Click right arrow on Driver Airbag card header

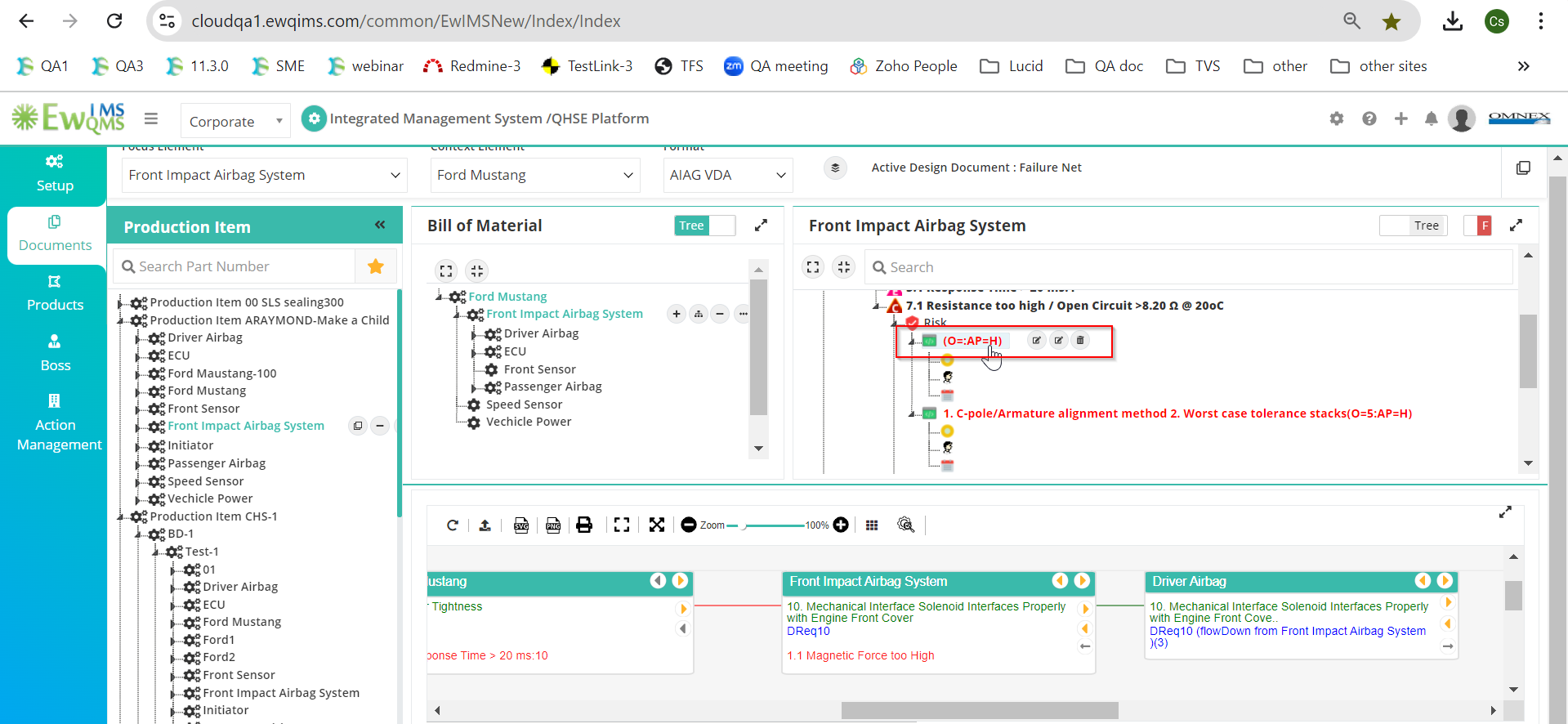point(1445,581)
